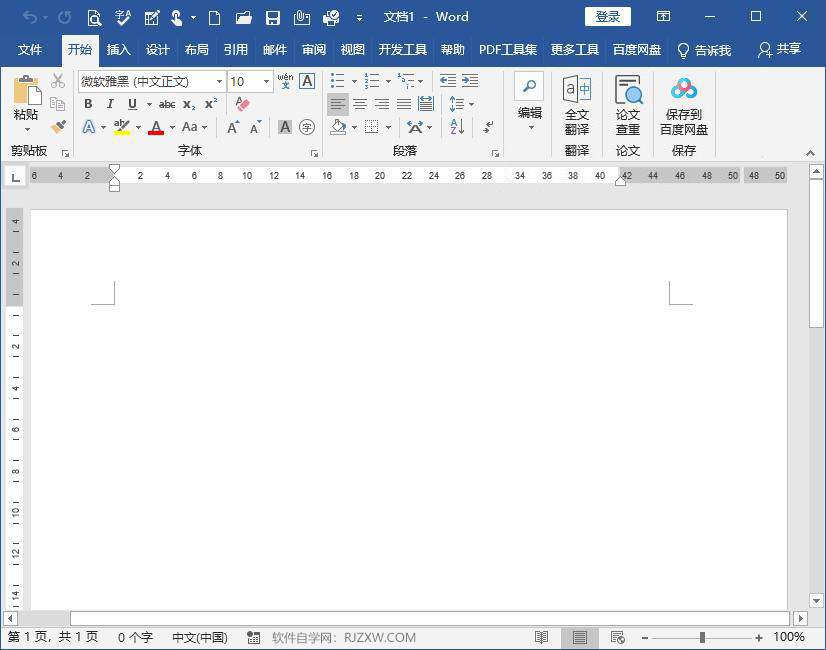Click the 登录 sign-in button

pyautogui.click(x=607, y=16)
